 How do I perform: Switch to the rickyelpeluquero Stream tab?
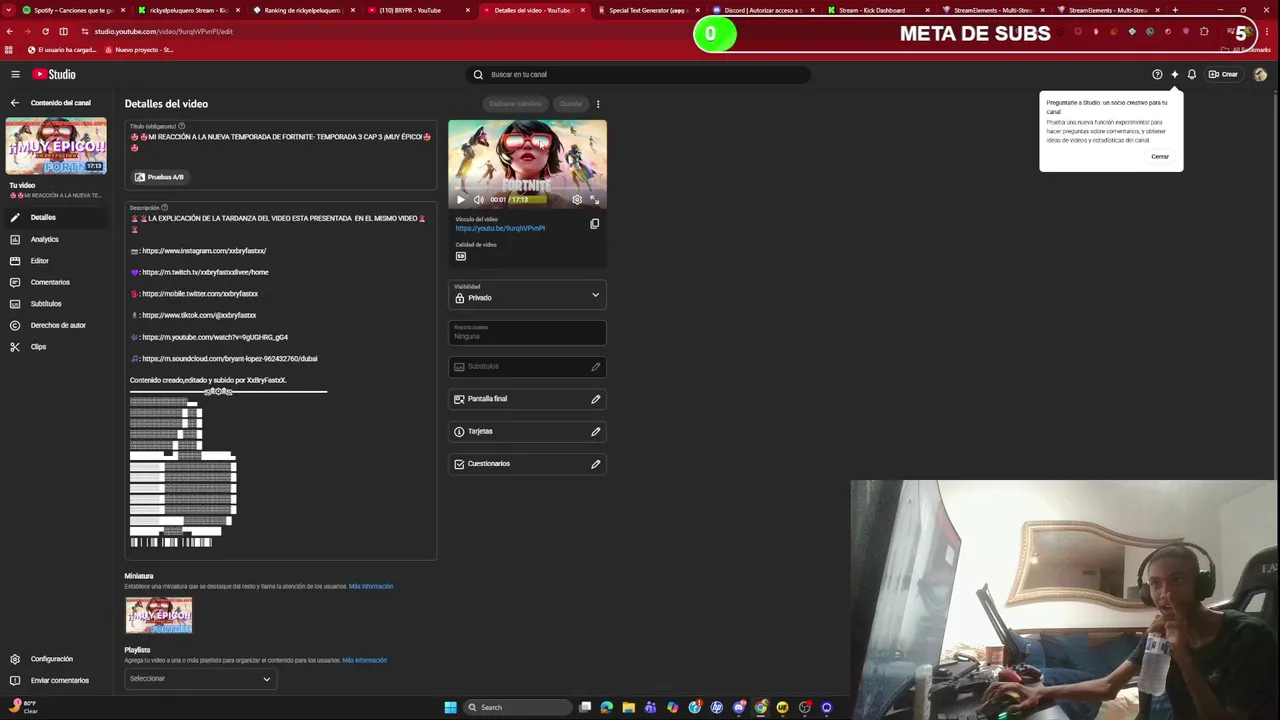188,10
